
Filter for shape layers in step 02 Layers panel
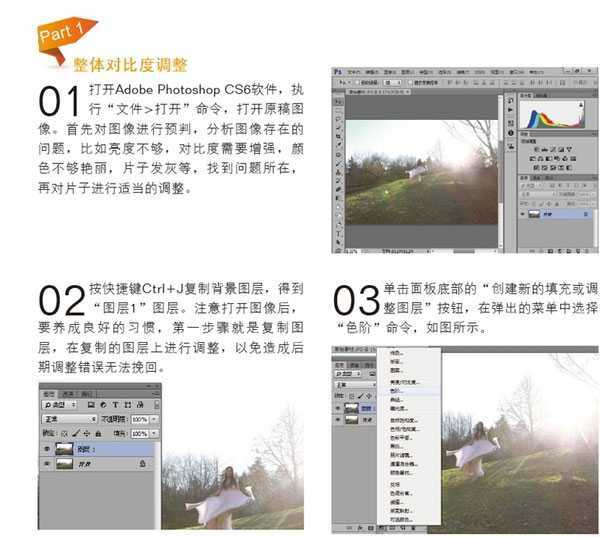point(128,405)
